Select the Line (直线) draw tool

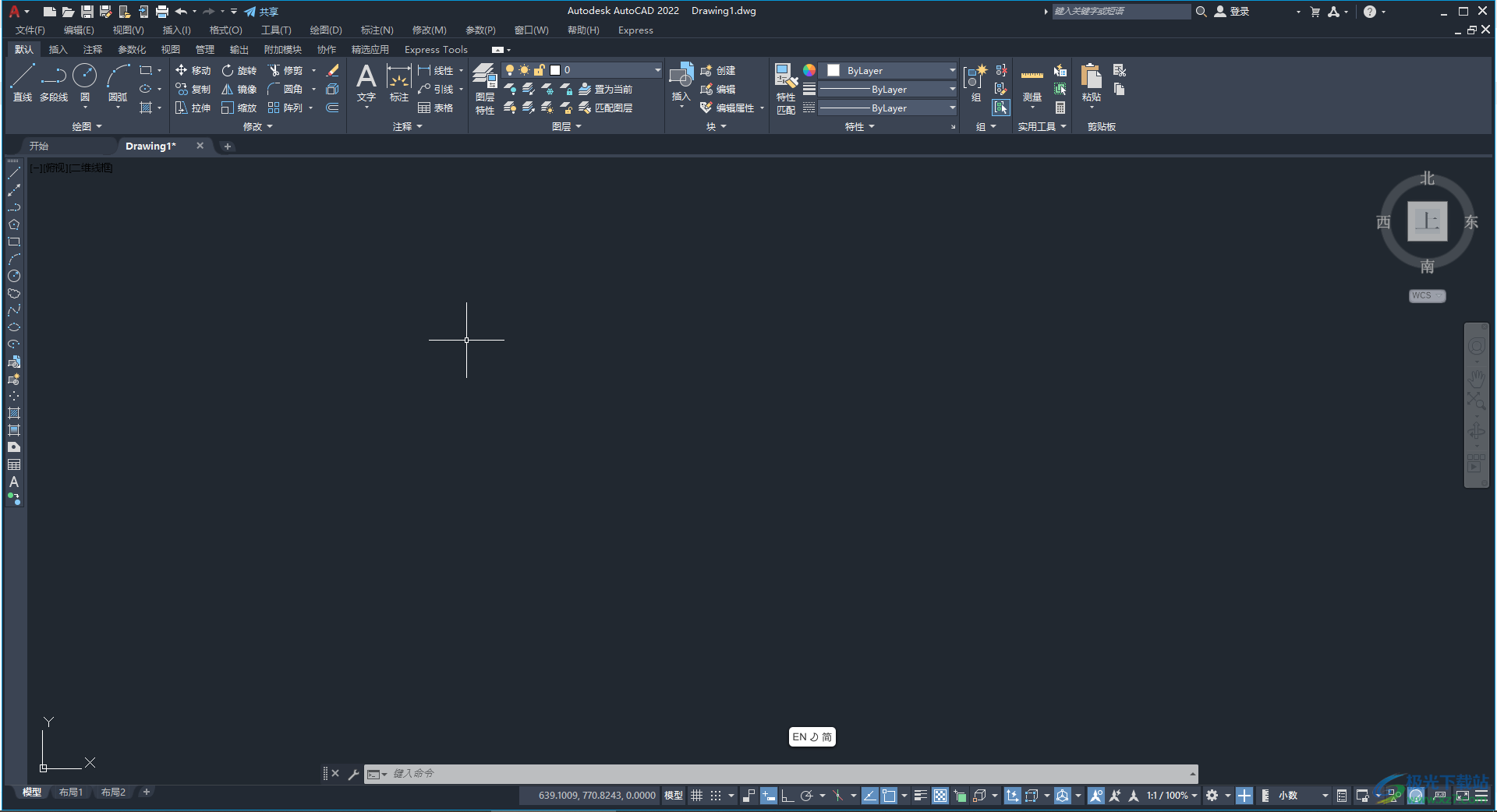[x=23, y=83]
